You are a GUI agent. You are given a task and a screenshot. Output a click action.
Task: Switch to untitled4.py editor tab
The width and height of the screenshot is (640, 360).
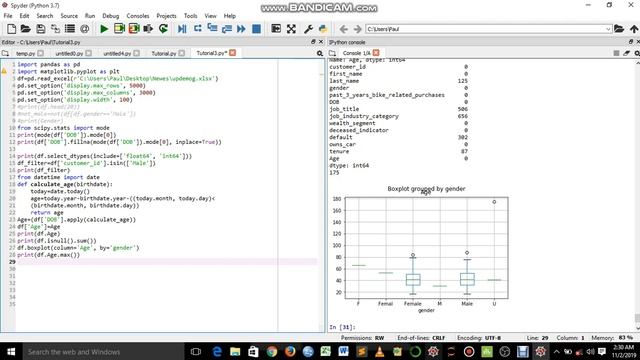[x=117, y=53]
